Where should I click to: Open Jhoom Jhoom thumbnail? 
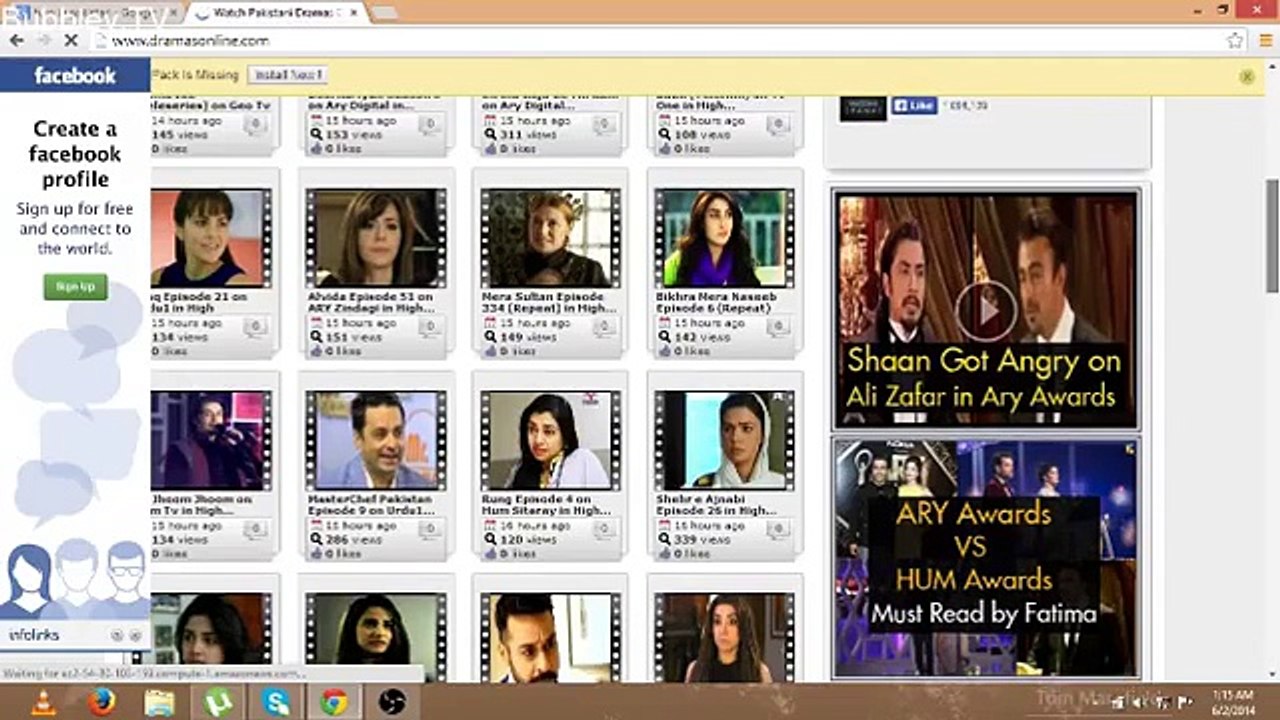pyautogui.click(x=211, y=440)
